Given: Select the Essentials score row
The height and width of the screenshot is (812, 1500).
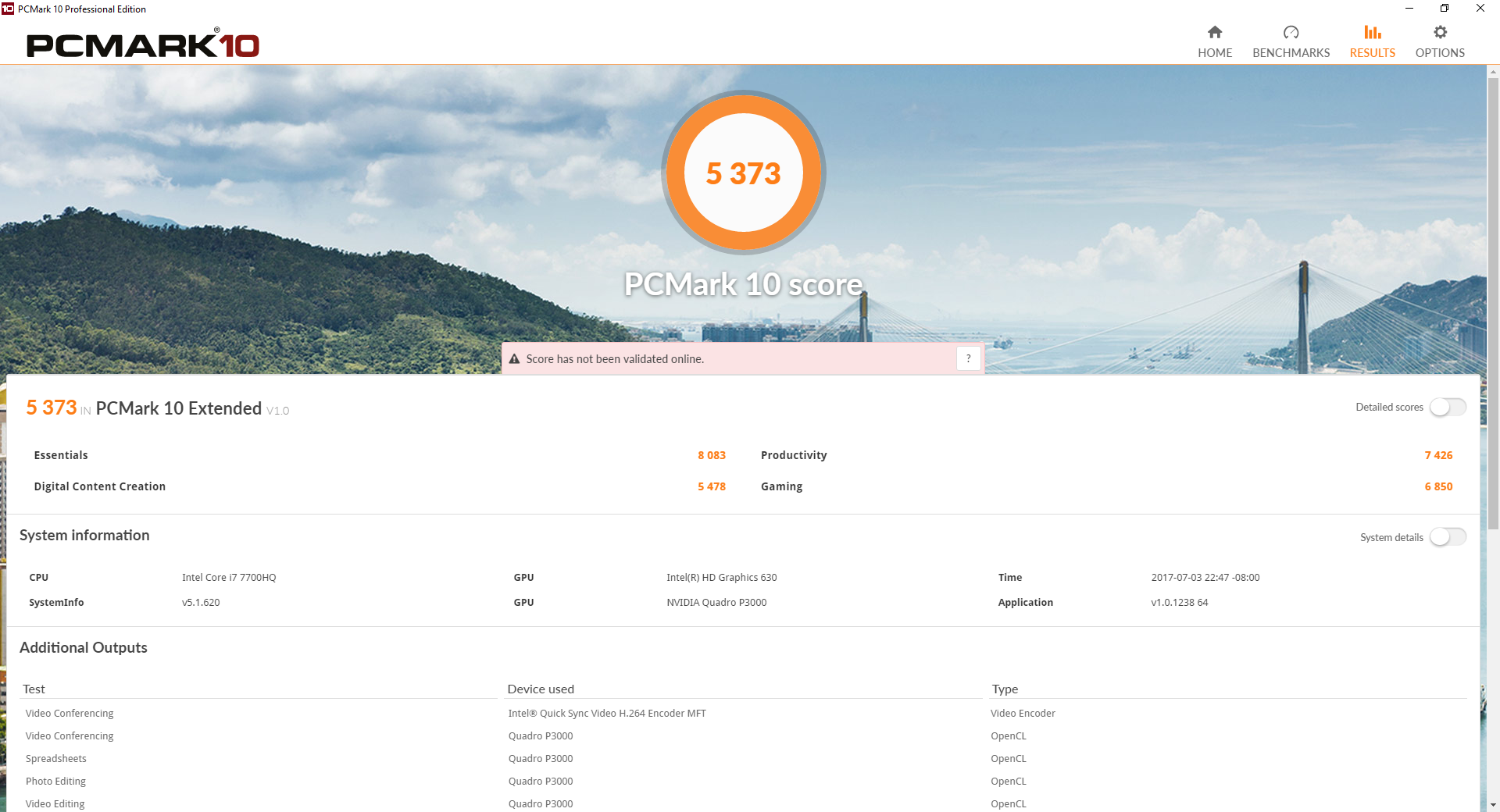Looking at the screenshot, I should tap(380, 455).
